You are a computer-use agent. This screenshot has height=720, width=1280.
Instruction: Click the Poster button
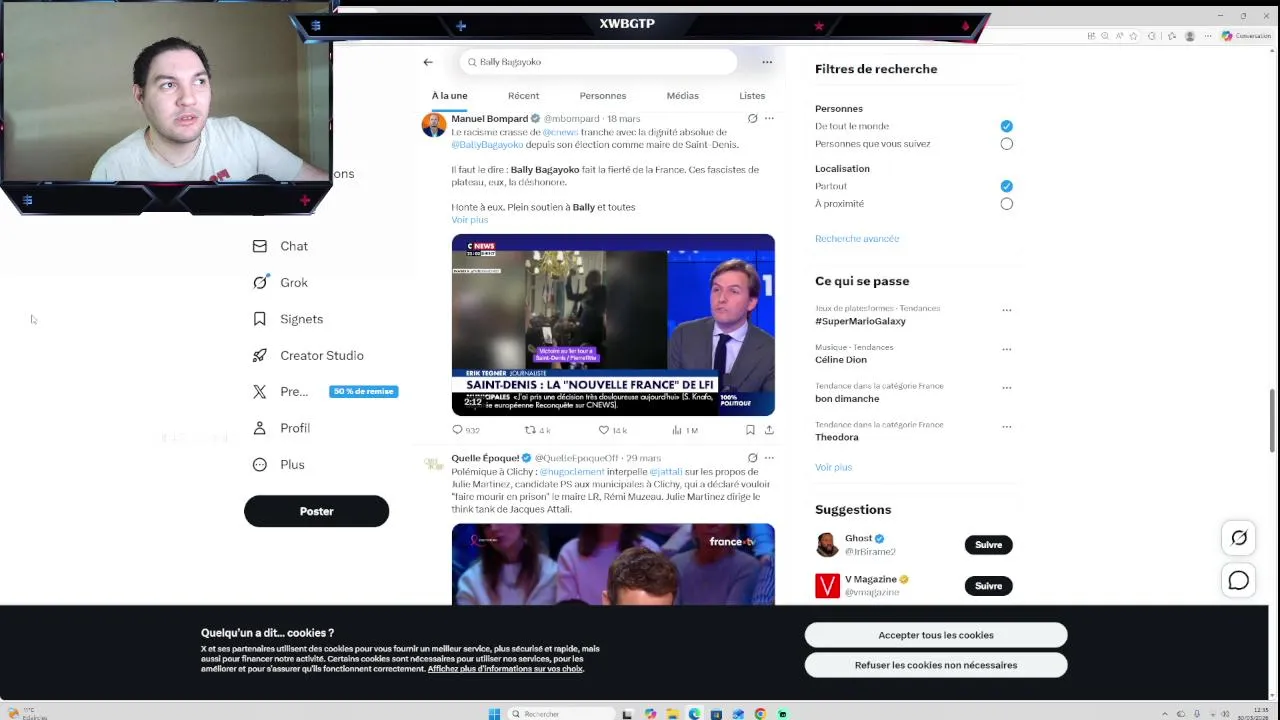[316, 511]
